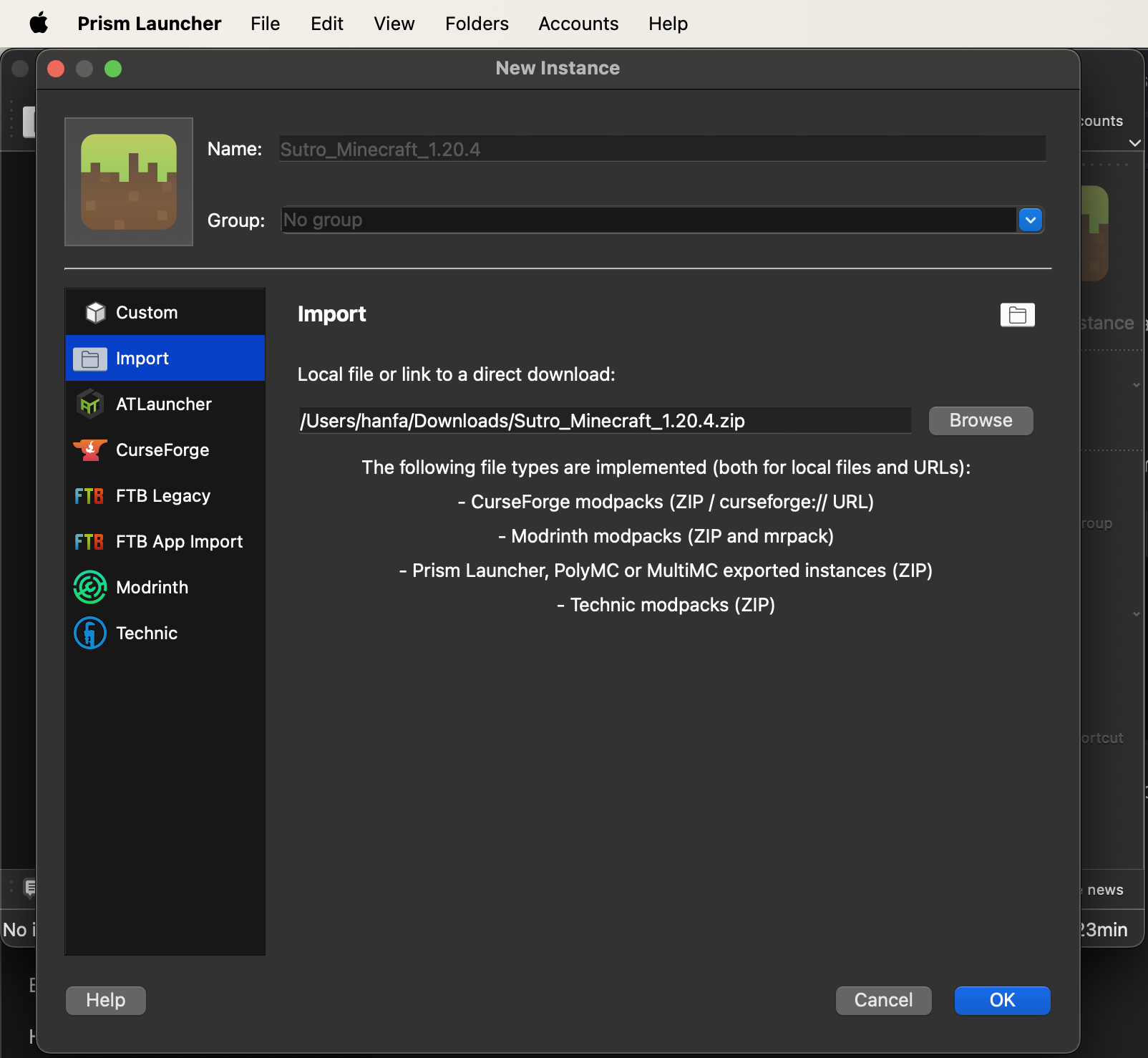Screen dimensions: 1148x1058
Task: Select the FTB App Import icon
Action: point(89,542)
